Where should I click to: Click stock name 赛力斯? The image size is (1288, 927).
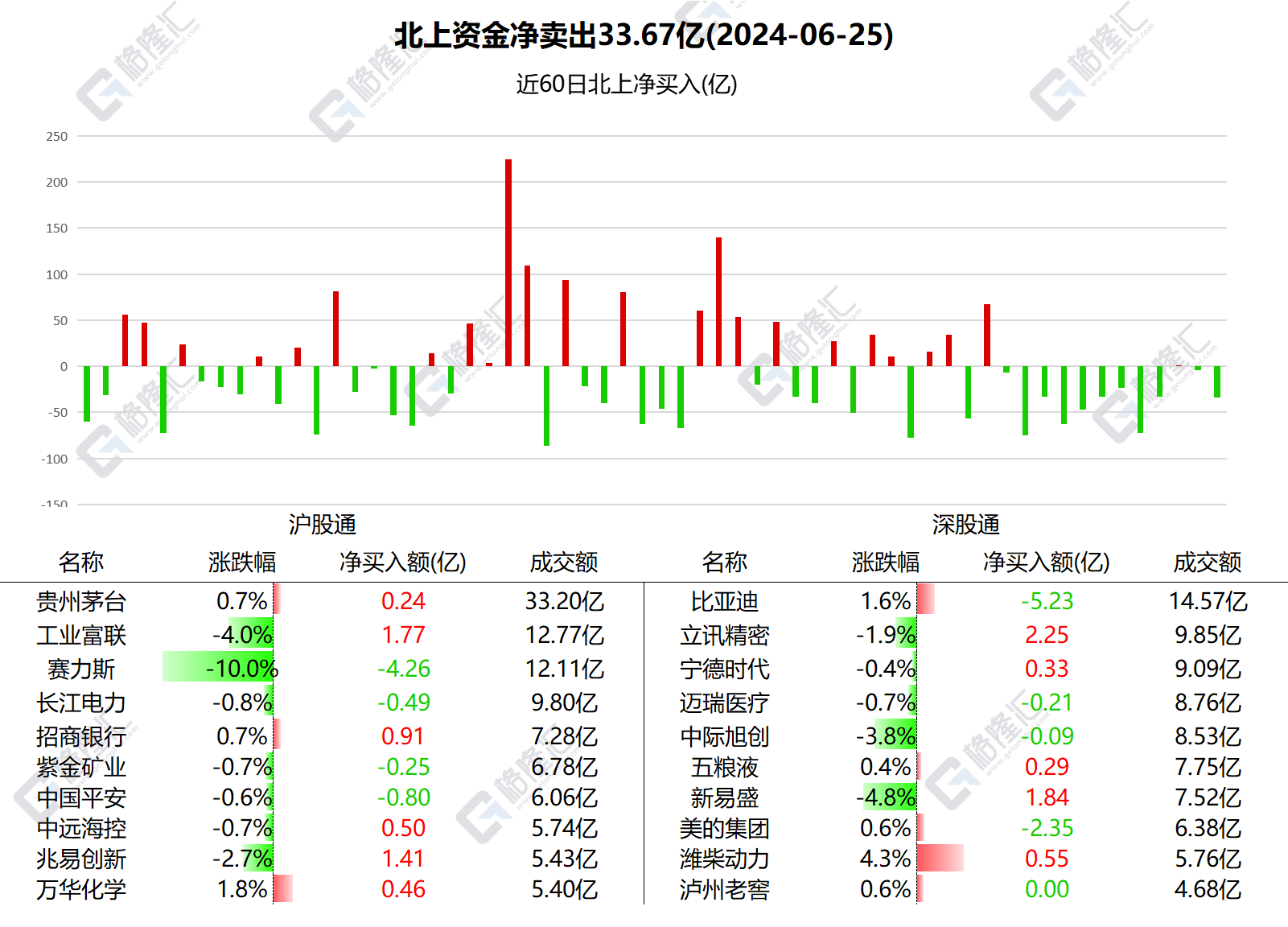[81, 669]
